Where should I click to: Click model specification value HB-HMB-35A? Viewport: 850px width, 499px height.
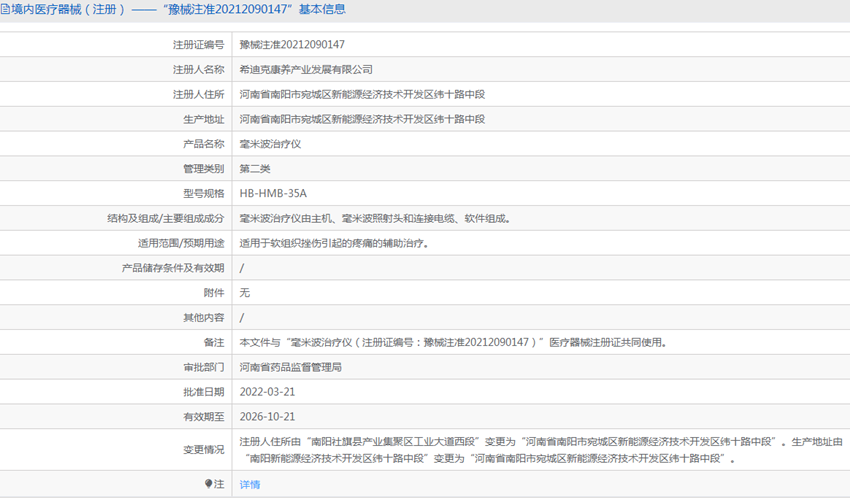pos(273,194)
